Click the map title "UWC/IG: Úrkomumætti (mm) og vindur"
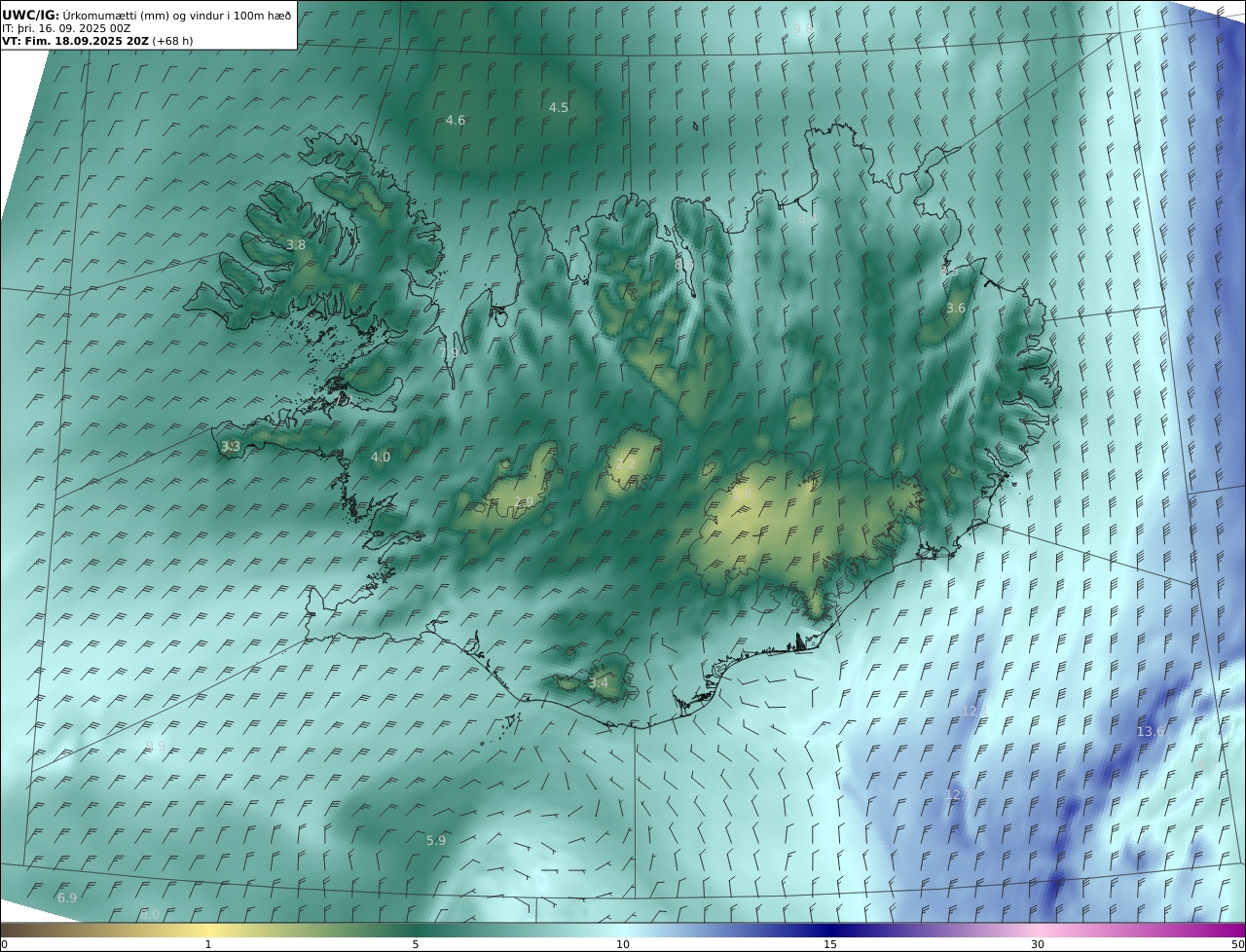This screenshot has height=952, width=1246. pyautogui.click(x=147, y=15)
